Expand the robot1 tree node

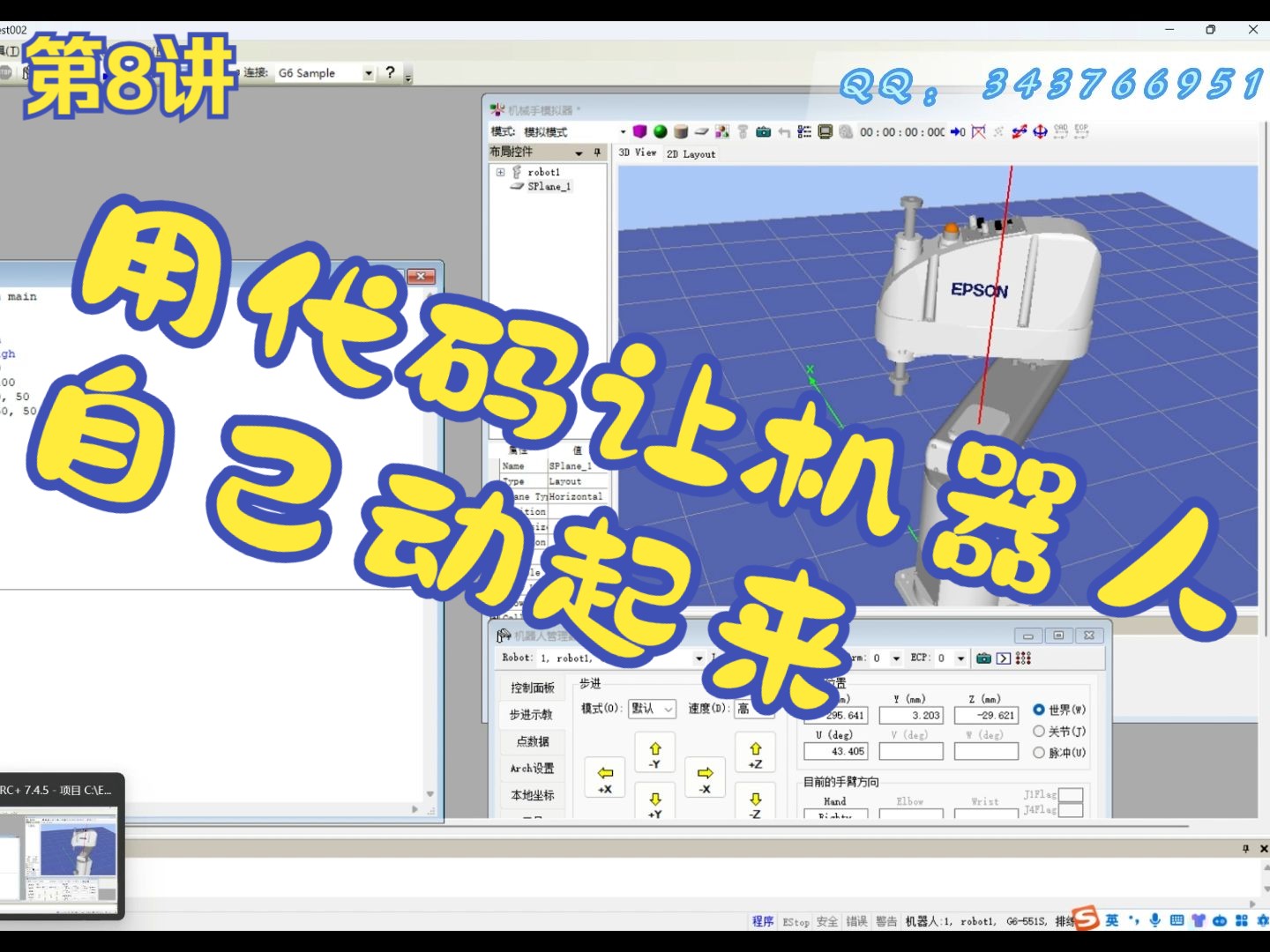(x=501, y=173)
